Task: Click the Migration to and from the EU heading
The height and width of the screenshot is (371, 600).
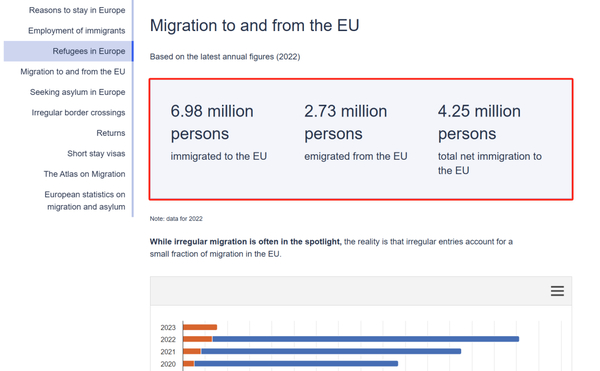Action: coord(254,26)
